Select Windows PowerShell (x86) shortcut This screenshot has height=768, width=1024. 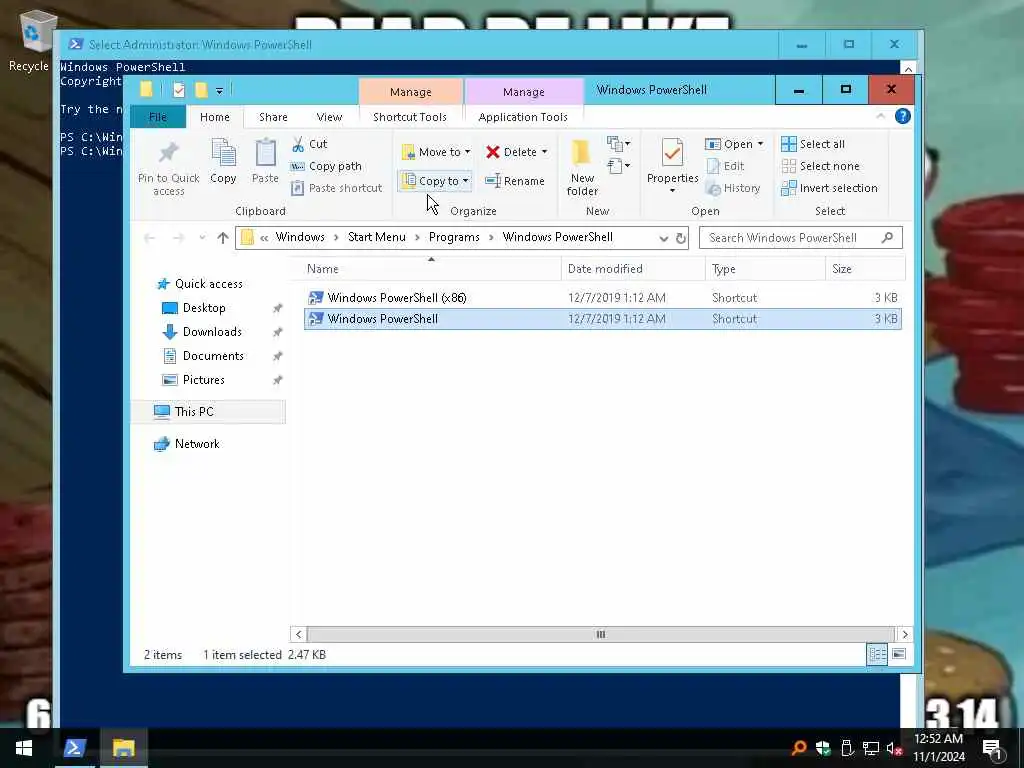(x=602, y=298)
